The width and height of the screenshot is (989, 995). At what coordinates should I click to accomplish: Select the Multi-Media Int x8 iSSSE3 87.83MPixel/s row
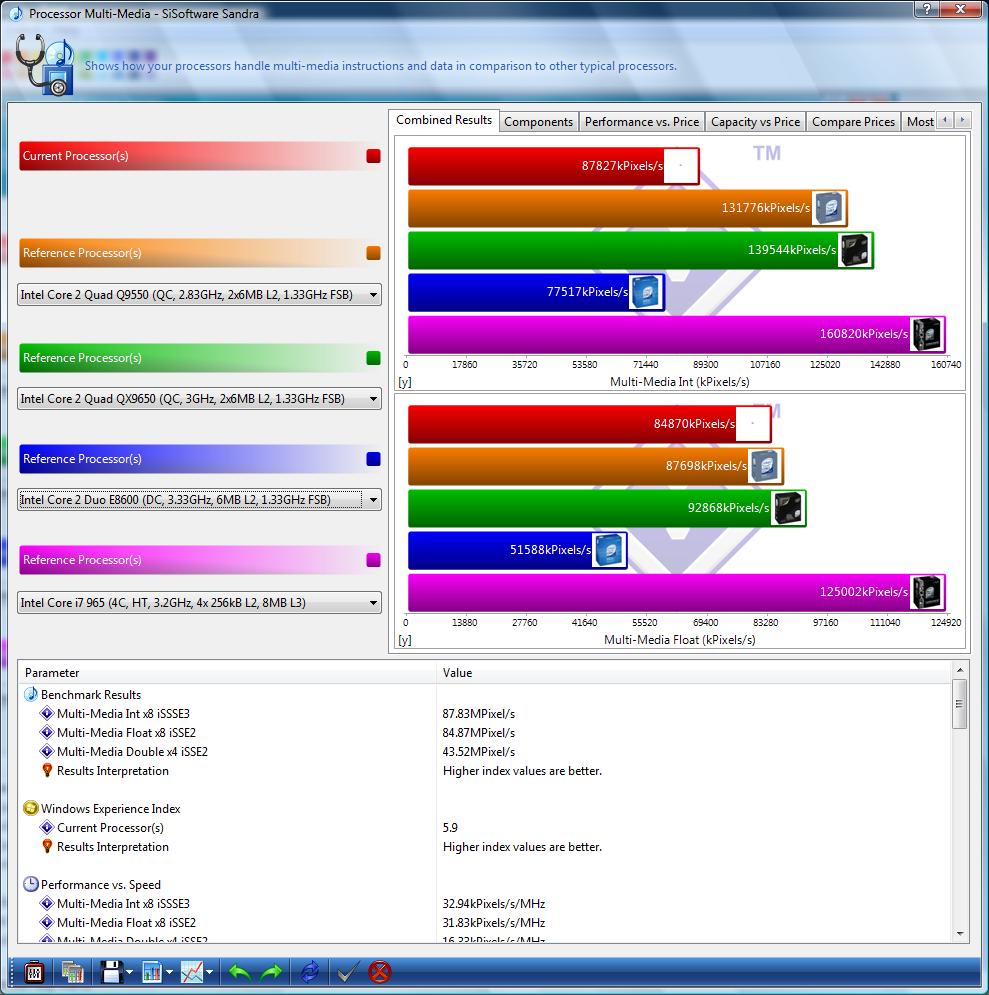point(485,714)
